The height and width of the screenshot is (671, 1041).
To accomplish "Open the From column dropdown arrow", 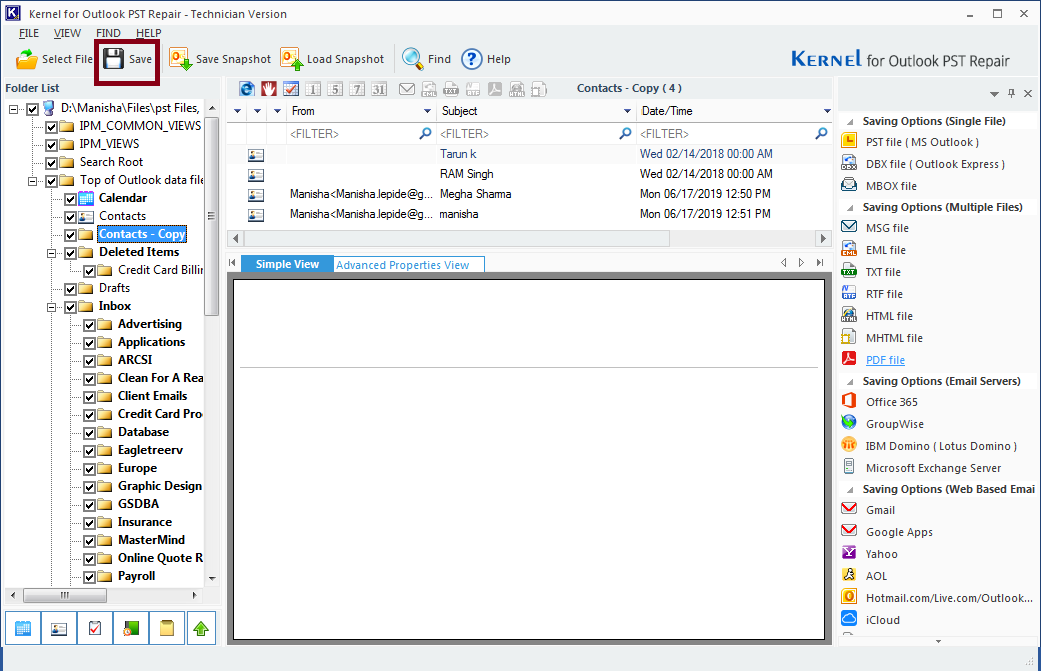I will 428,111.
